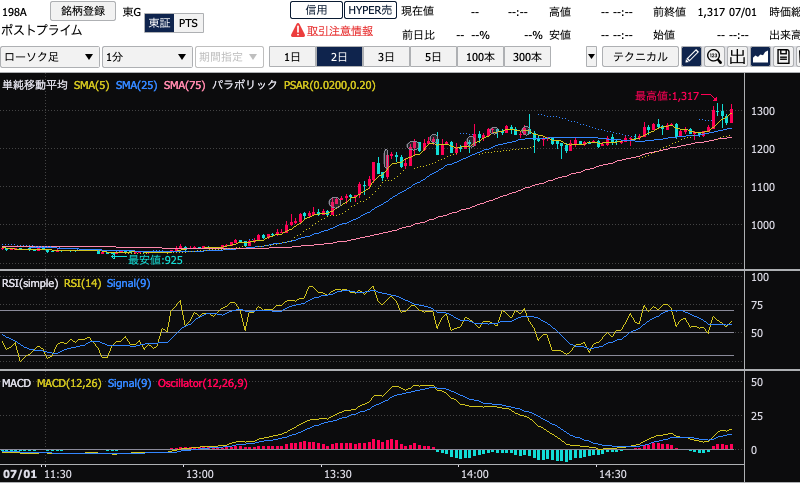Switch market to PTS
Image resolution: width=800 pixels, height=483 pixels.
[188, 22]
